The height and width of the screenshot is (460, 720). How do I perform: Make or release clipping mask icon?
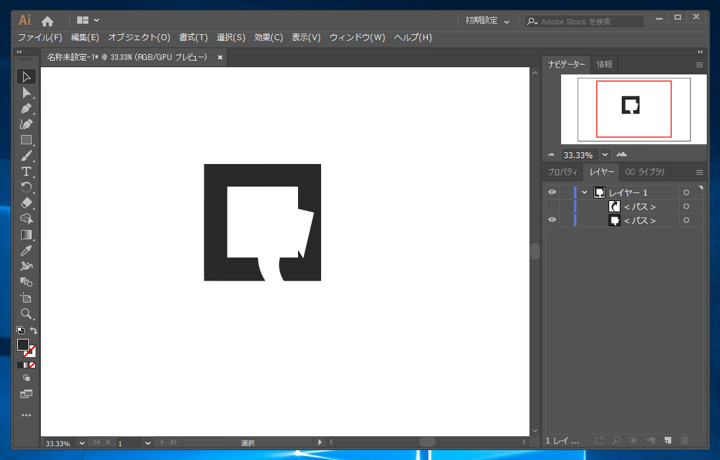tap(633, 441)
